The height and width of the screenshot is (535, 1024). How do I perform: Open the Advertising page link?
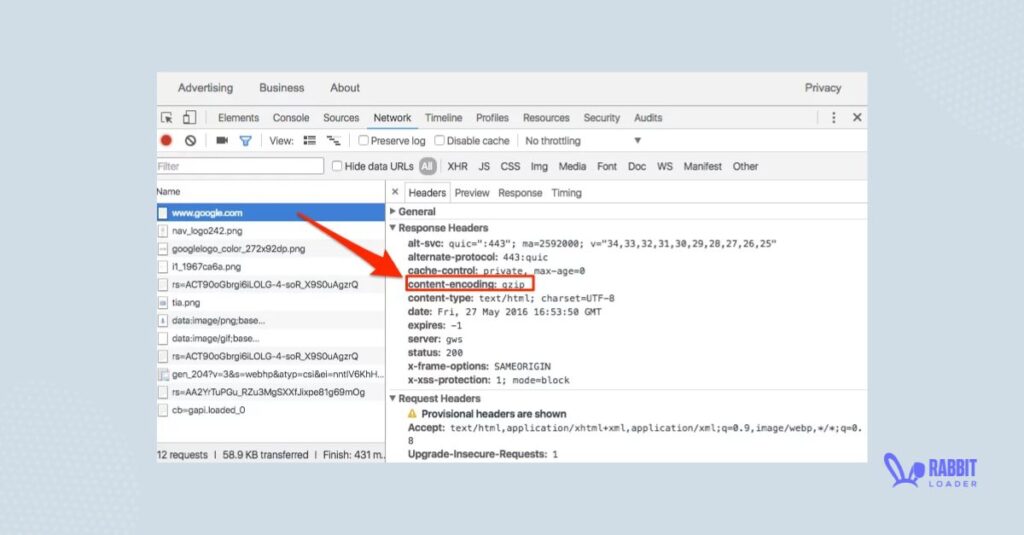[205, 88]
